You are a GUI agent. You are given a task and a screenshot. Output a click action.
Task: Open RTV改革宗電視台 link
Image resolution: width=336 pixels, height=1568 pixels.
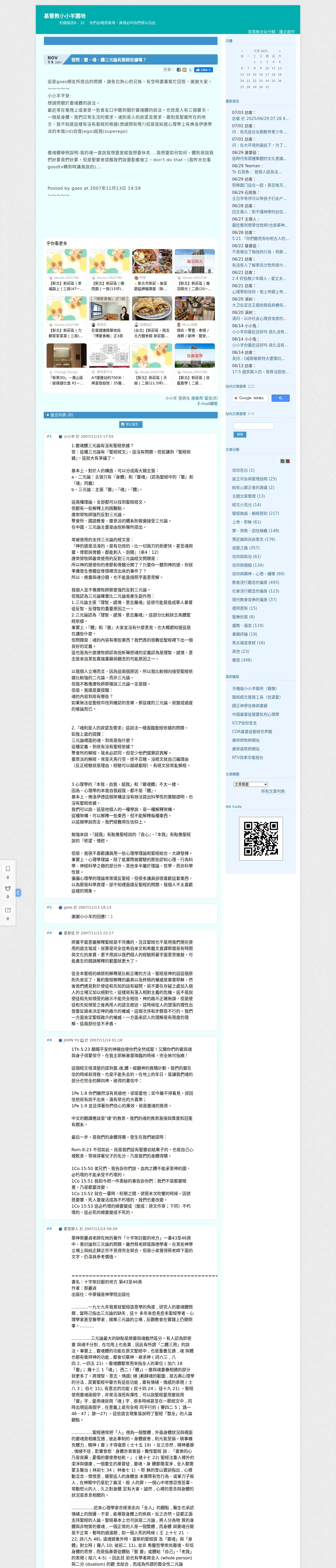tap(248, 758)
